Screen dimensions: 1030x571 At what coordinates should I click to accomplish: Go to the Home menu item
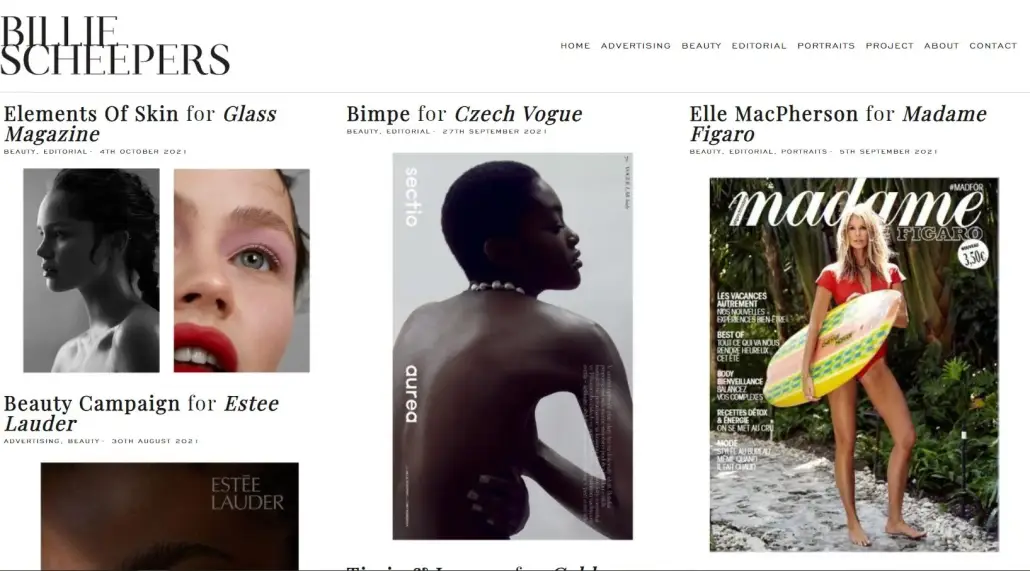(575, 46)
